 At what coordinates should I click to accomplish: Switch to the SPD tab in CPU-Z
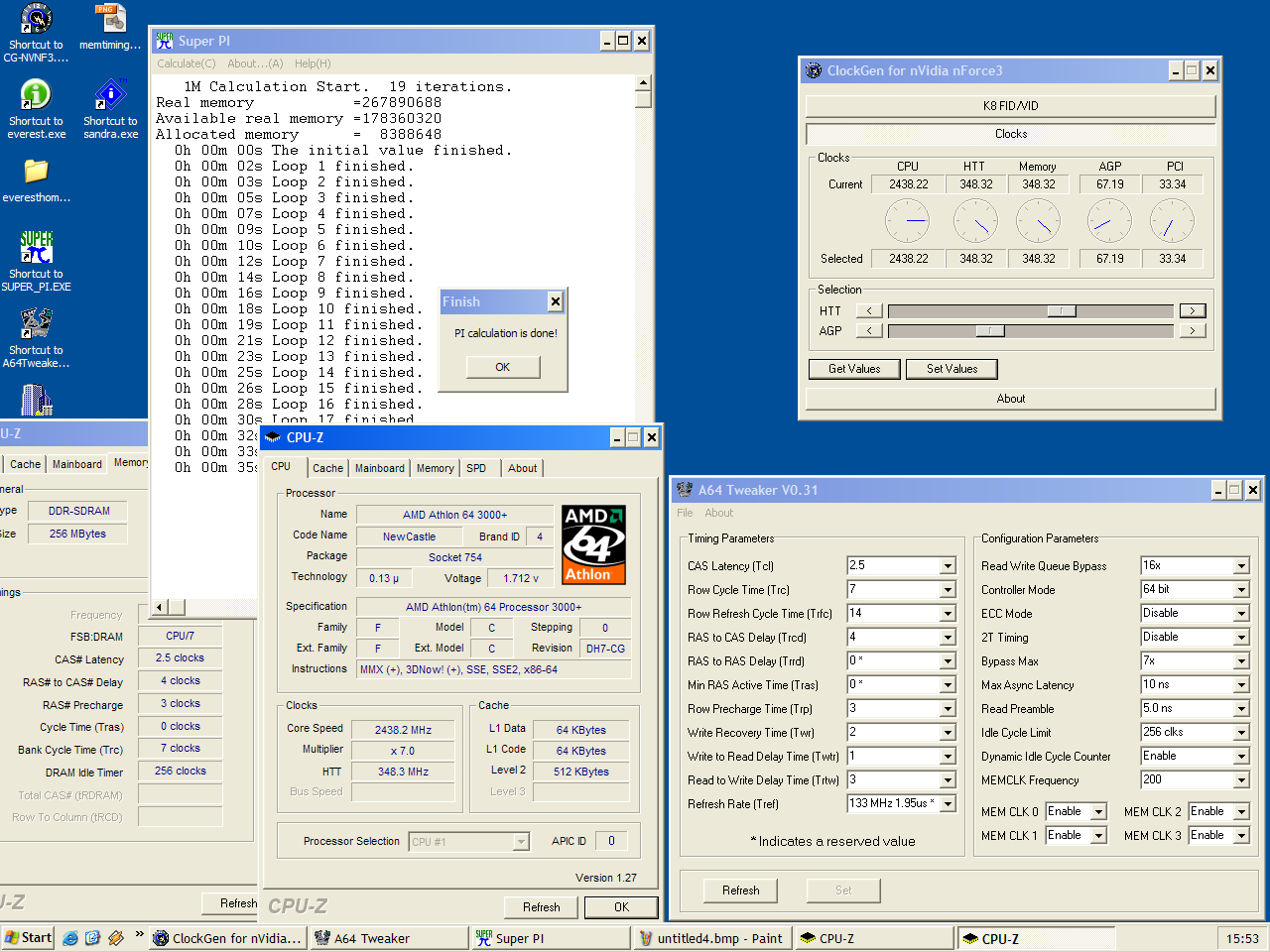pos(476,468)
